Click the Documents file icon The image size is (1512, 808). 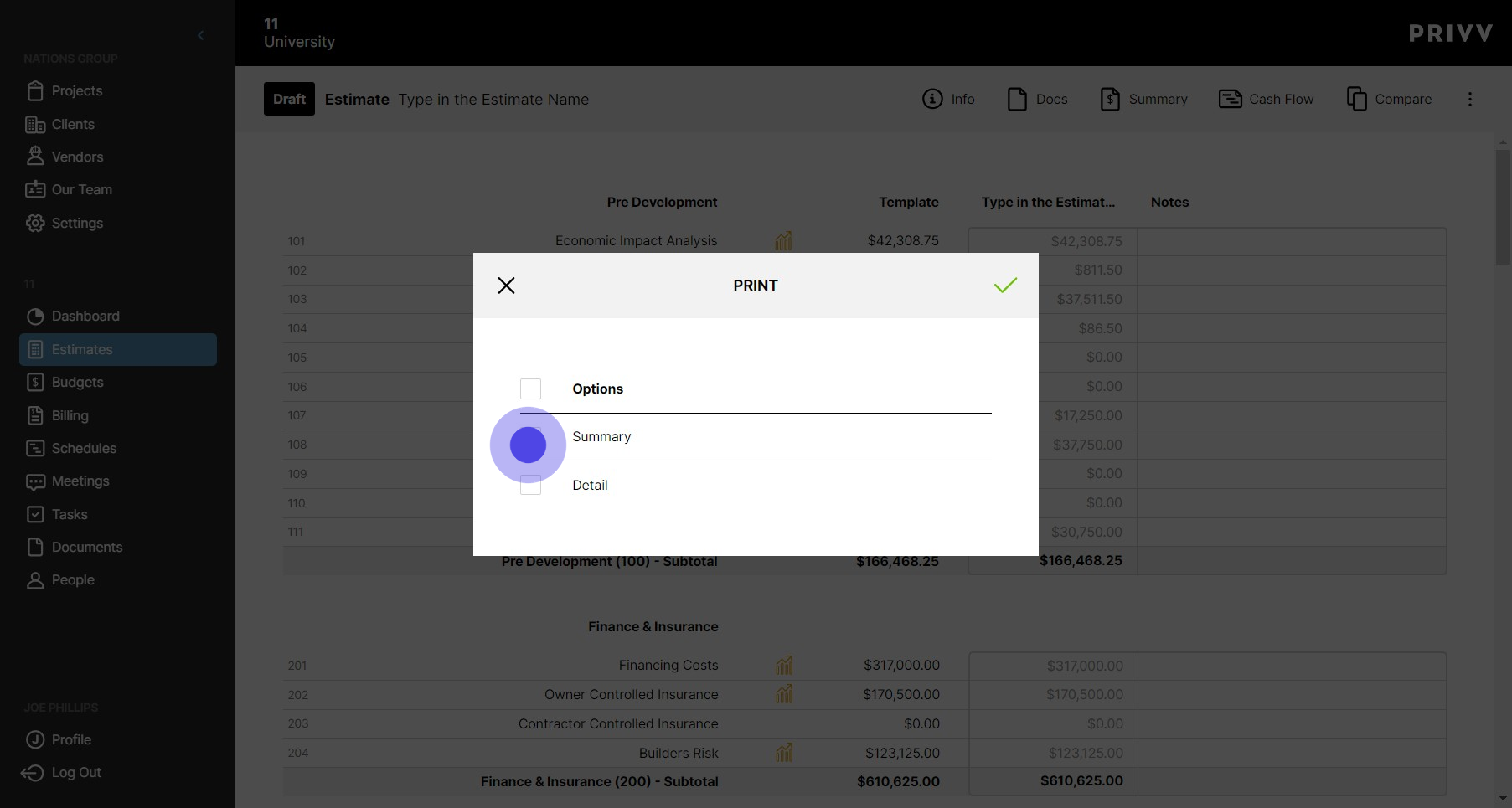click(35, 547)
